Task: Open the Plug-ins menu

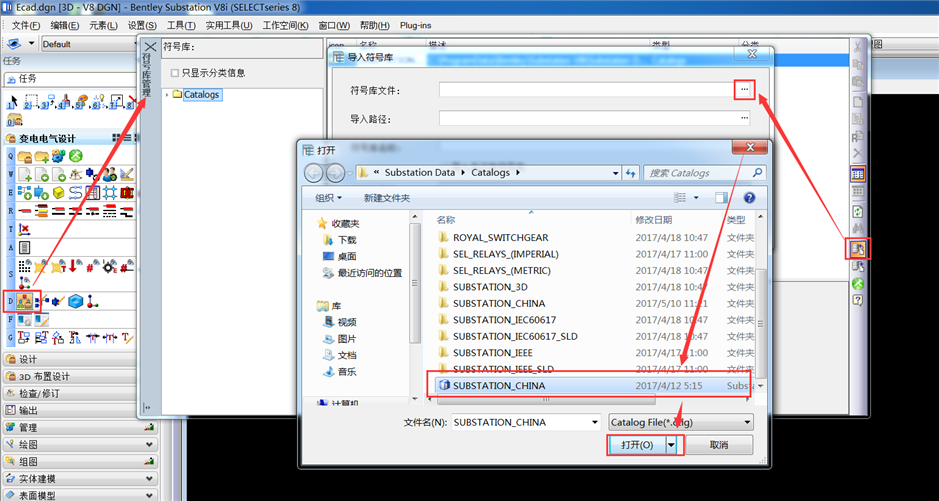Action: click(416, 26)
